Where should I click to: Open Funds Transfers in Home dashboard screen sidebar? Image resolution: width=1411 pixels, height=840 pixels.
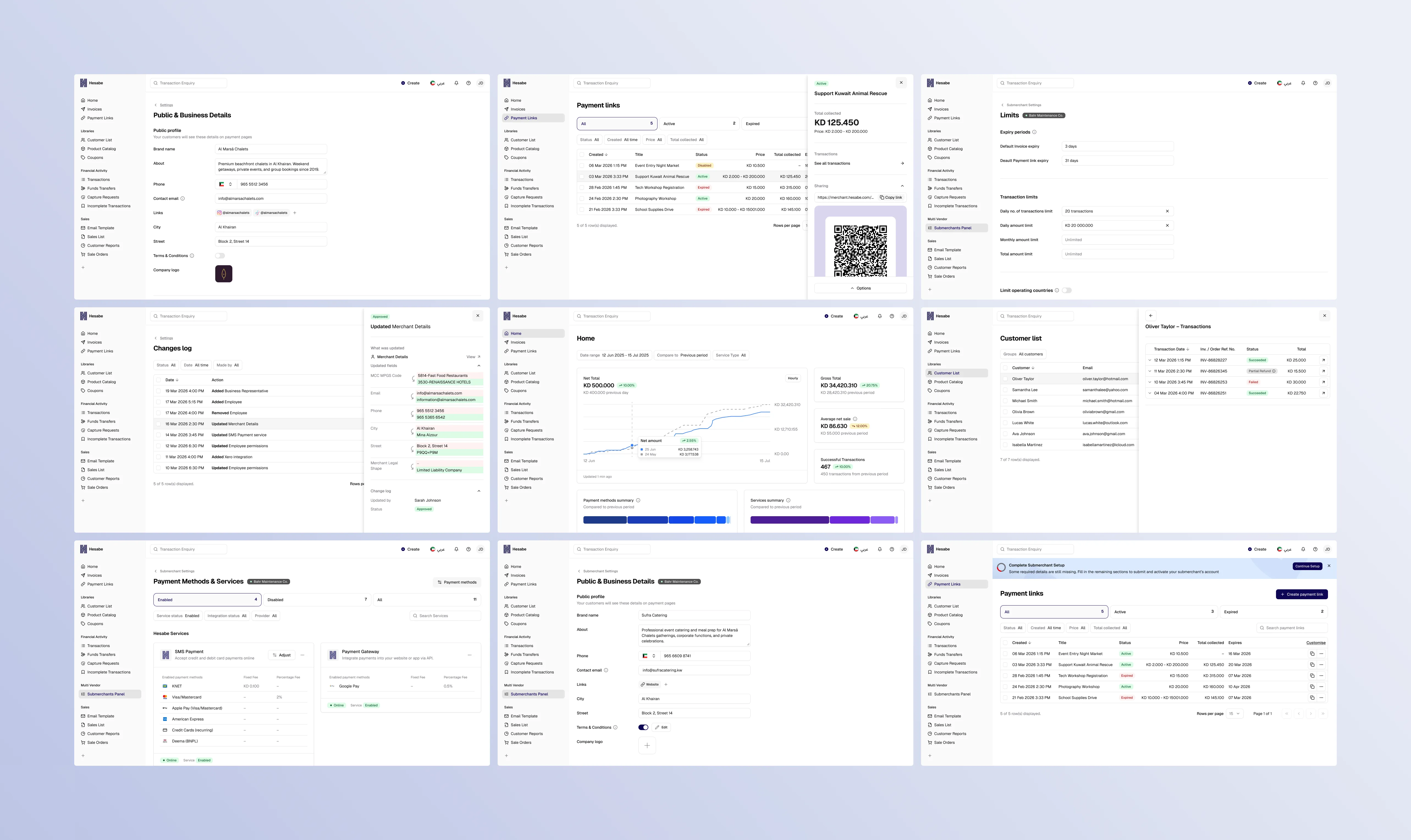(x=524, y=422)
